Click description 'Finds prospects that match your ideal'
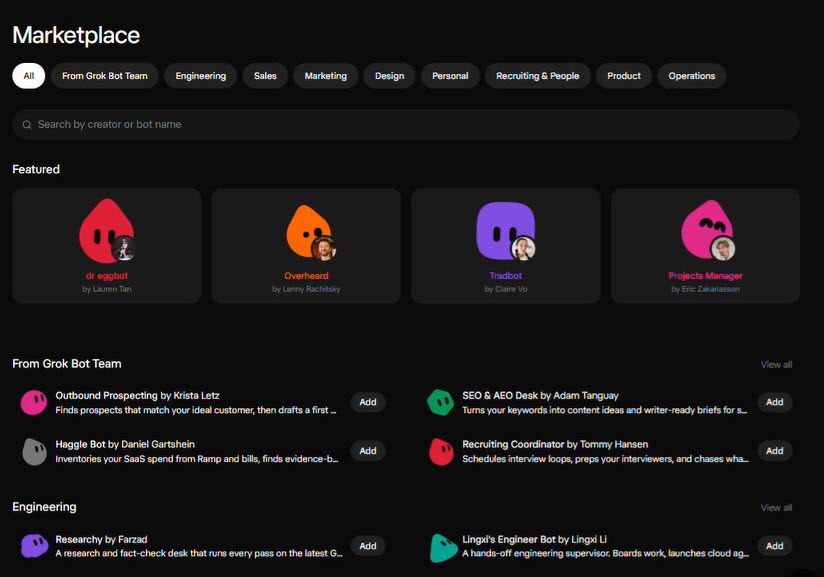The width and height of the screenshot is (824, 577). (x=196, y=410)
